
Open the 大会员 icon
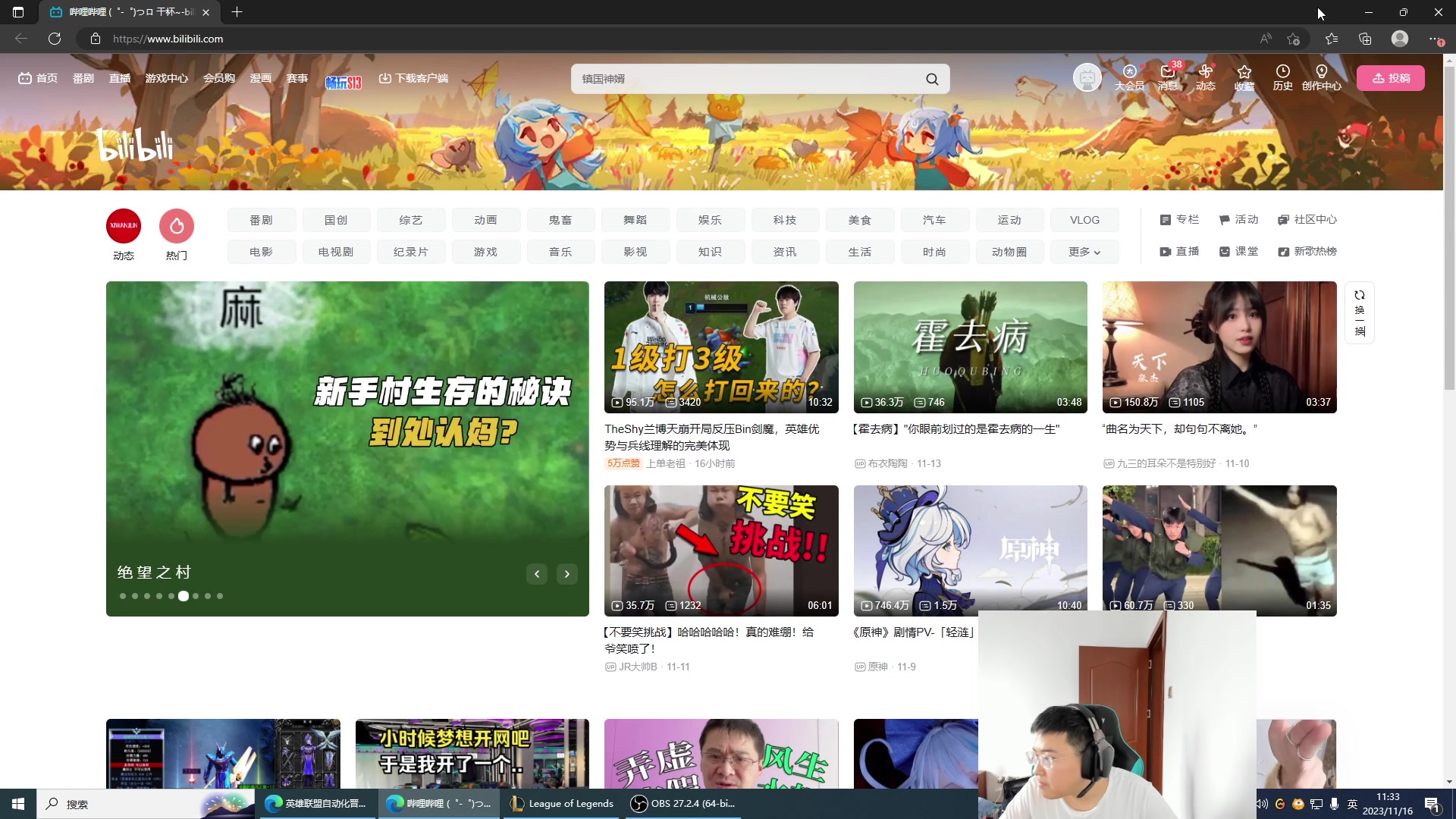(1129, 77)
